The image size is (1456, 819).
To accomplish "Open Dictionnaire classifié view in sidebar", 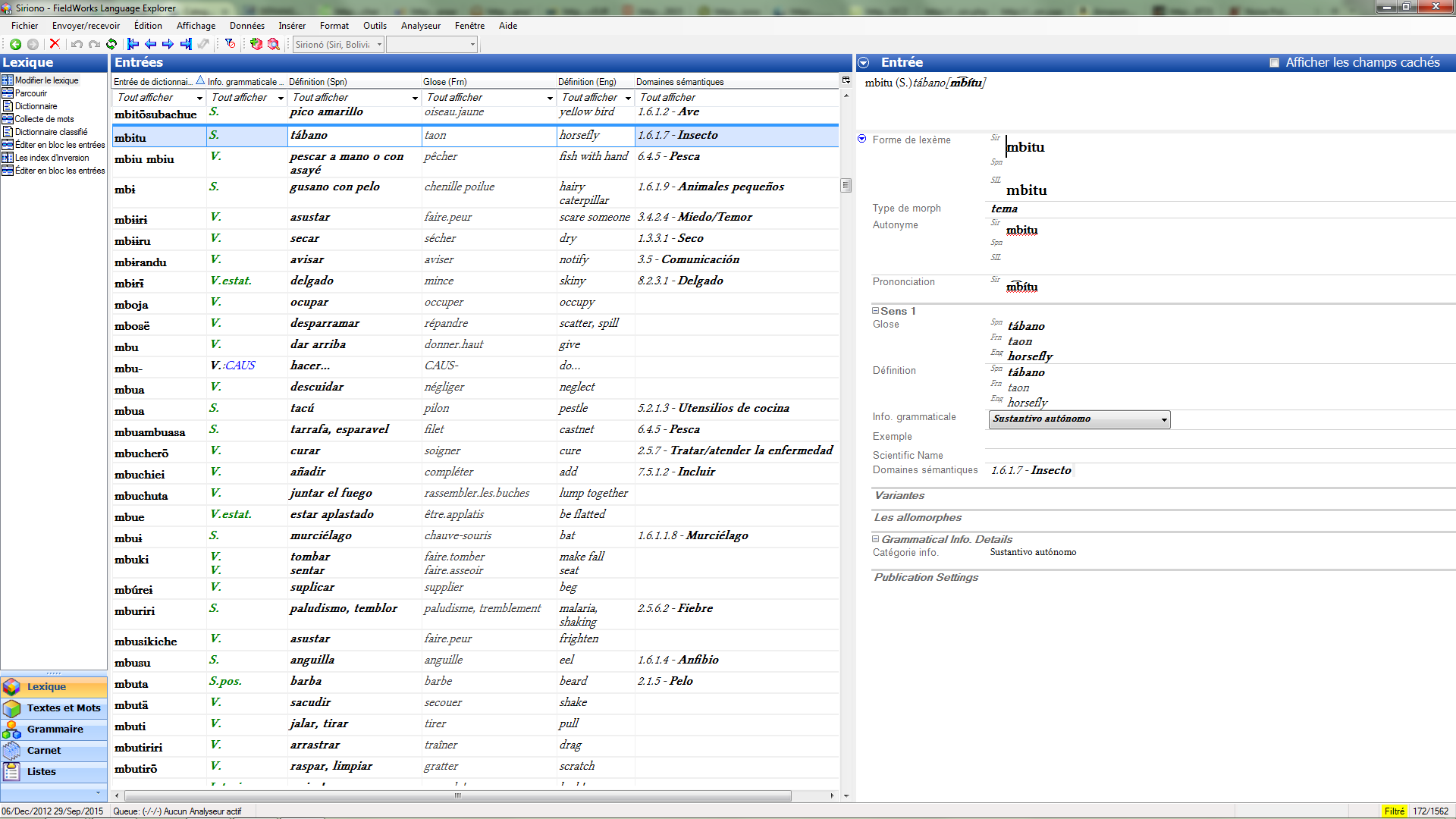I will pyautogui.click(x=51, y=132).
